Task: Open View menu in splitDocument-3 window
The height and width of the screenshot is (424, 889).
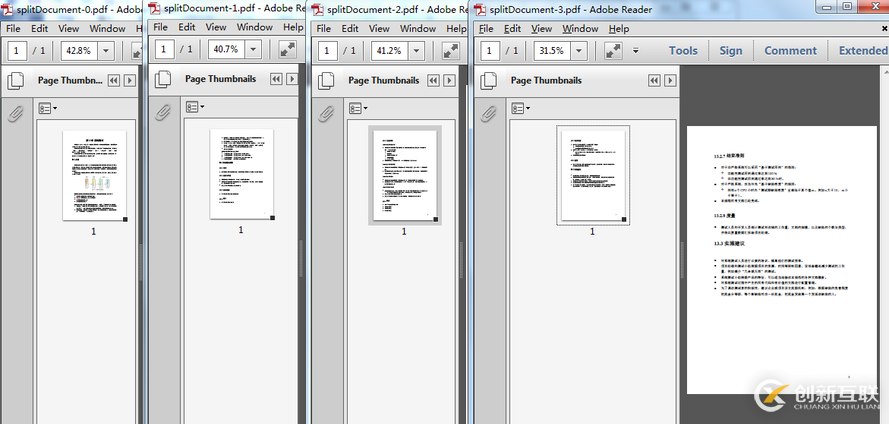Action: tap(541, 28)
